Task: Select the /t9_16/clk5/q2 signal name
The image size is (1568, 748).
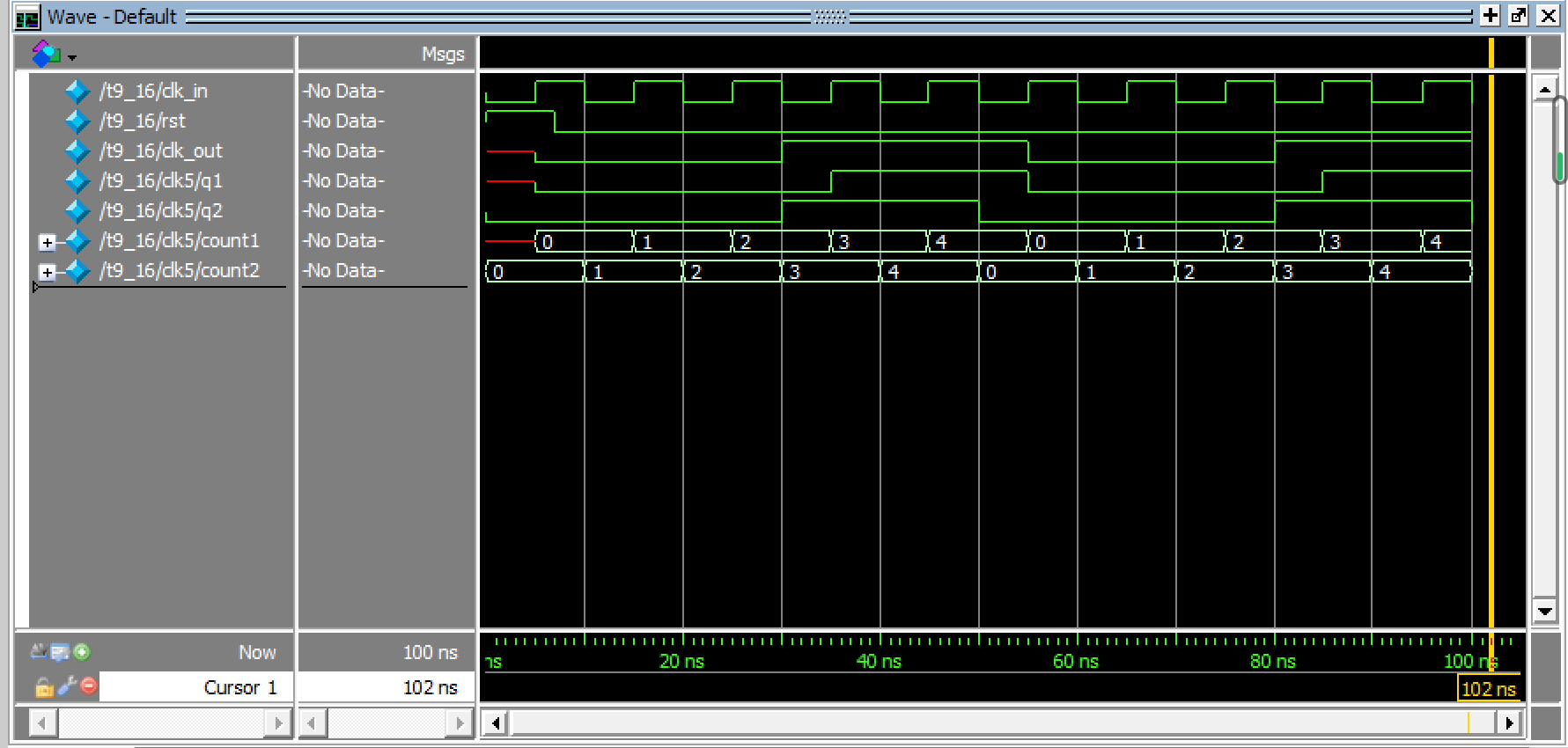Action: pos(161,211)
